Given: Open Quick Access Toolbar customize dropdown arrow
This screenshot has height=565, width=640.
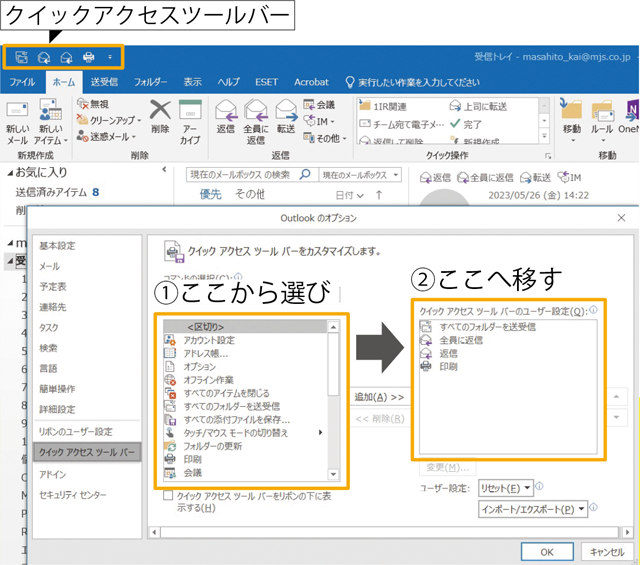Looking at the screenshot, I should [x=110, y=57].
